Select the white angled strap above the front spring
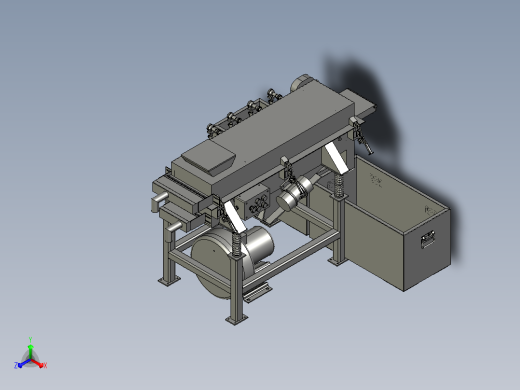 pos(235,217)
